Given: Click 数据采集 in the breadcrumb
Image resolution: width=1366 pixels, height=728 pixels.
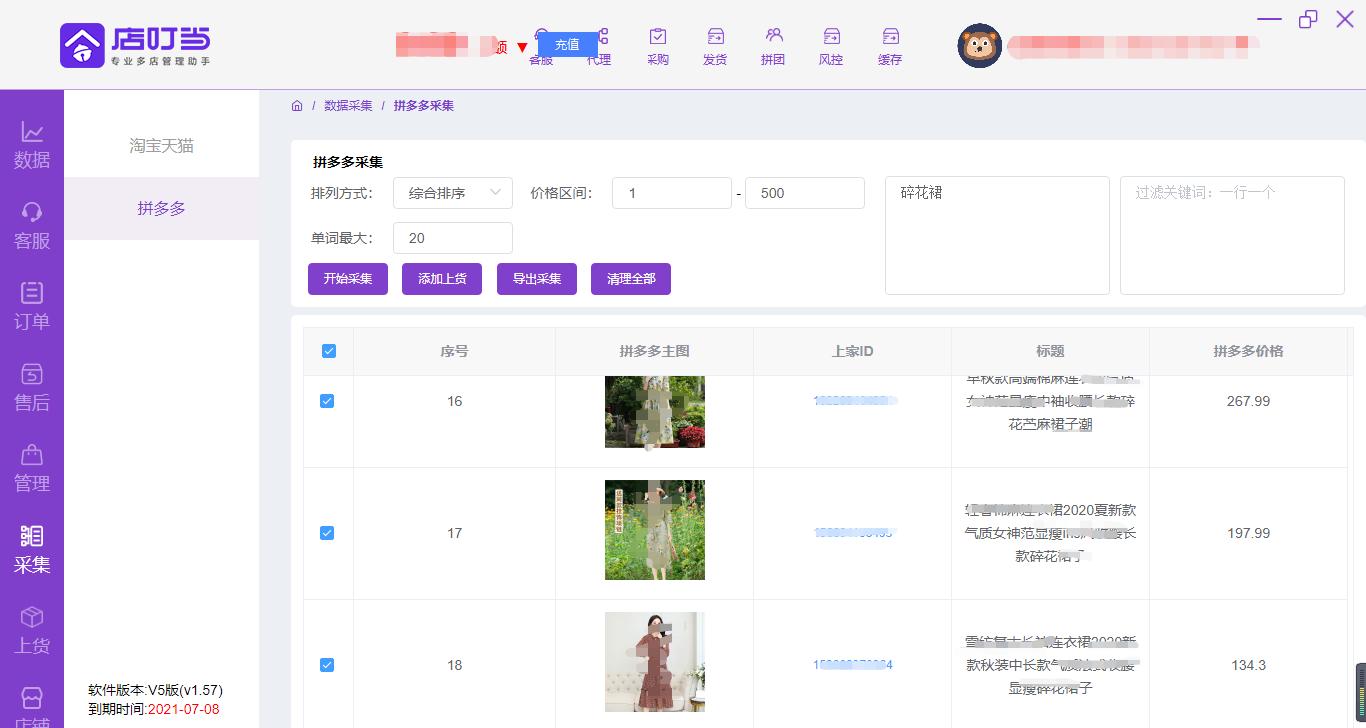Looking at the screenshot, I should (348, 105).
